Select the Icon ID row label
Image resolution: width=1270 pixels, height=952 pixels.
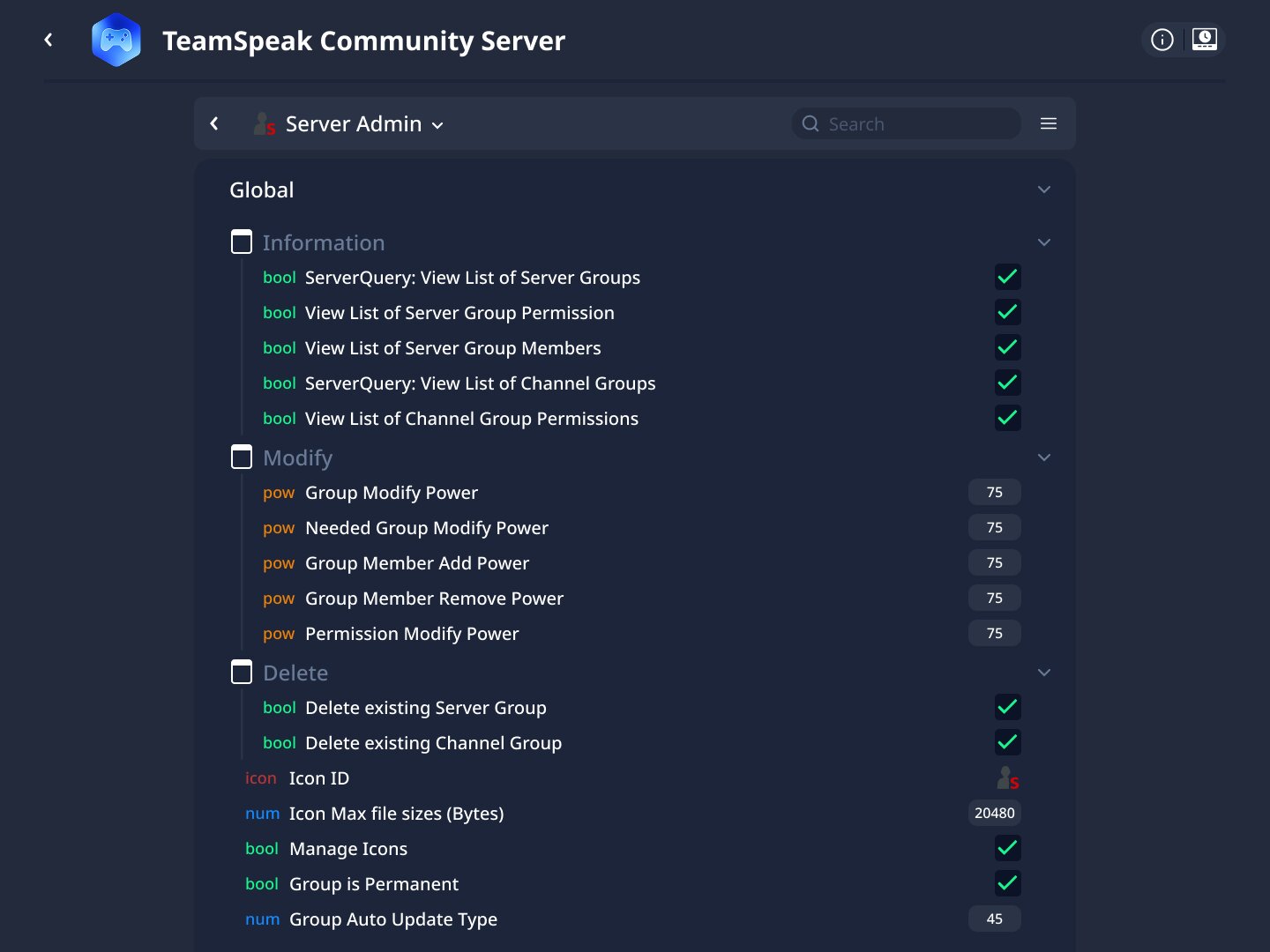[319, 778]
